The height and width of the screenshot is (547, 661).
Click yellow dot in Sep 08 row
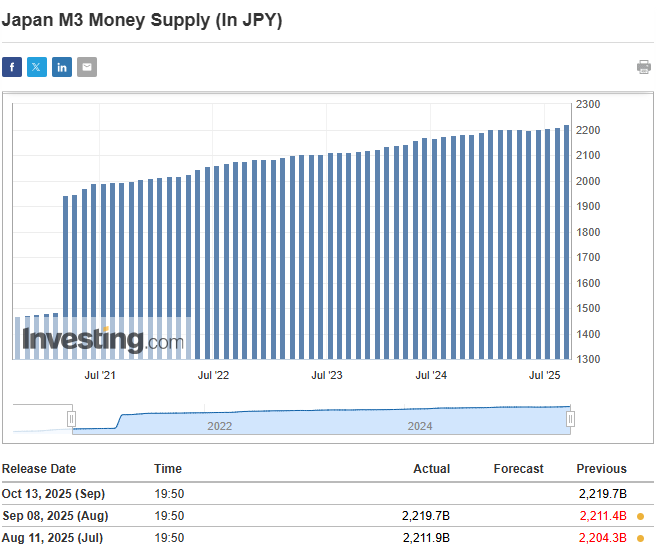click(x=640, y=516)
